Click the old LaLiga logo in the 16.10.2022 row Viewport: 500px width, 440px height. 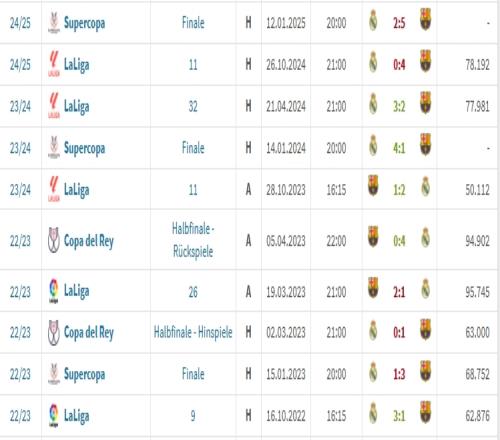point(54,415)
